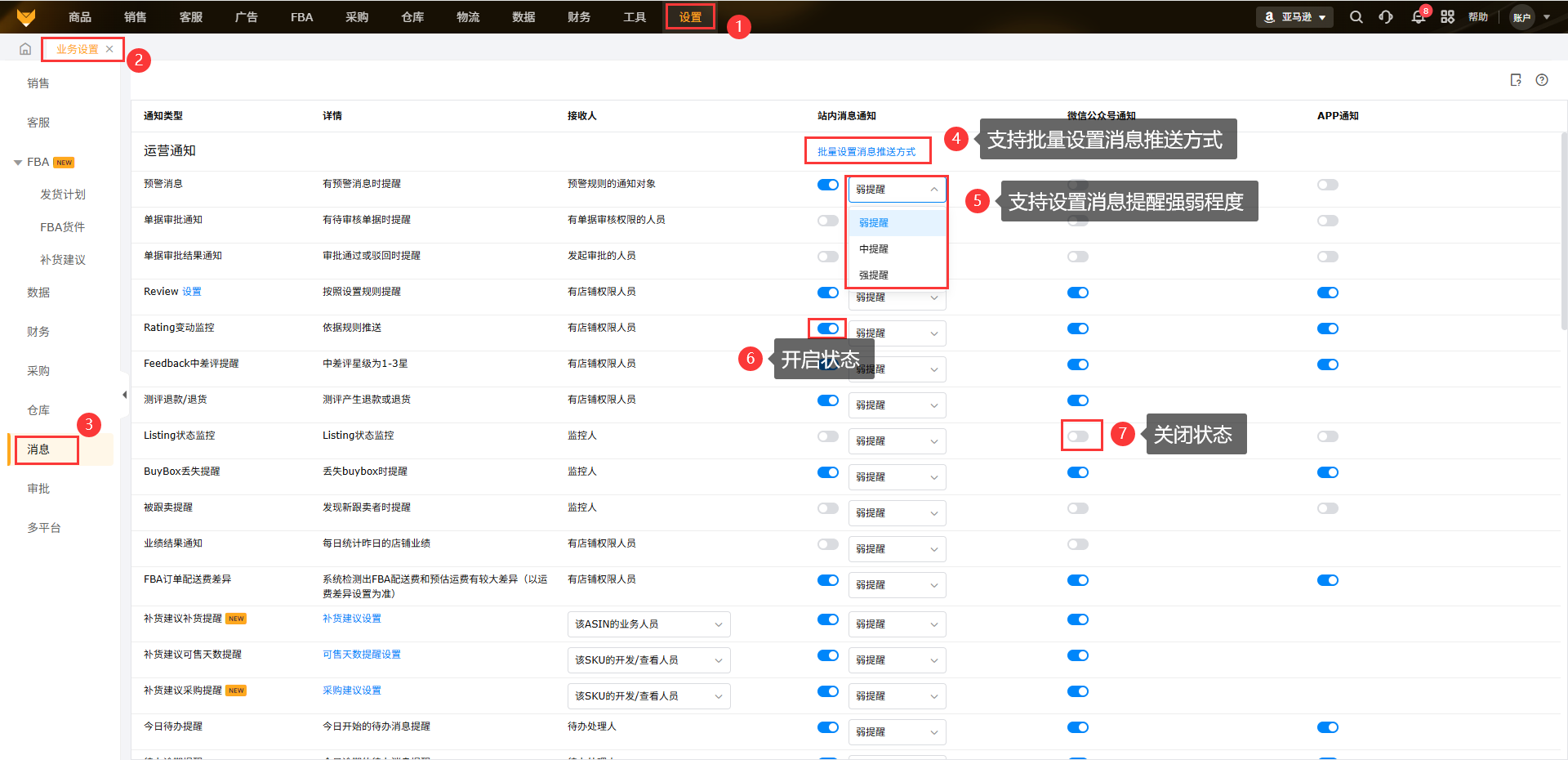Enable 预警消息 APP notification switch
The width and height of the screenshot is (1568, 760).
click(x=1328, y=185)
